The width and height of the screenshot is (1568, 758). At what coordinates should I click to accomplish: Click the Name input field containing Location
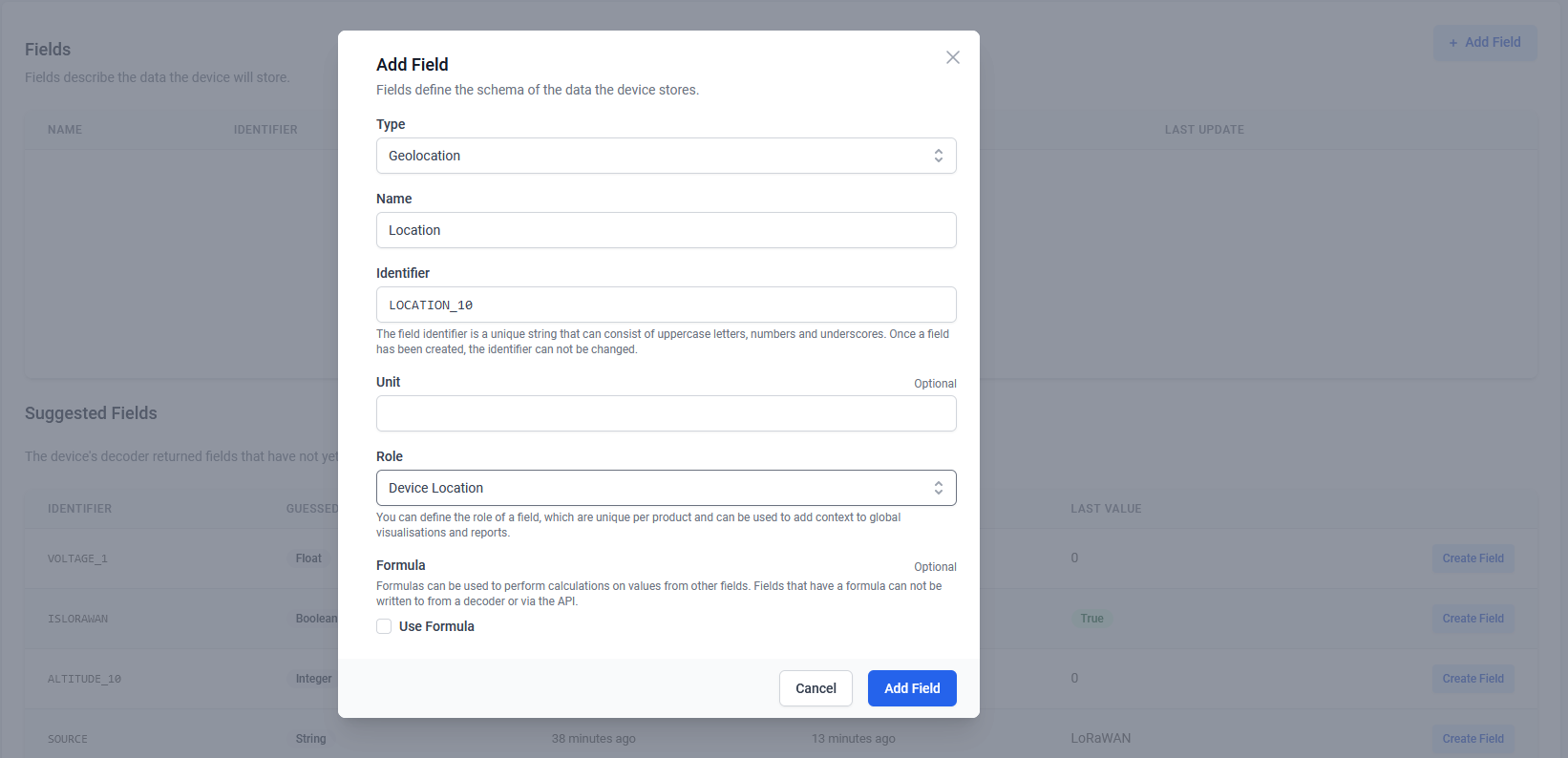point(666,230)
